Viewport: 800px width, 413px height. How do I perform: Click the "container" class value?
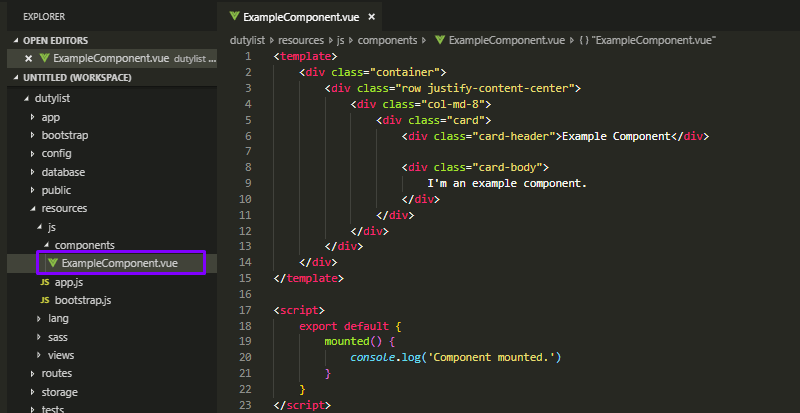408,72
